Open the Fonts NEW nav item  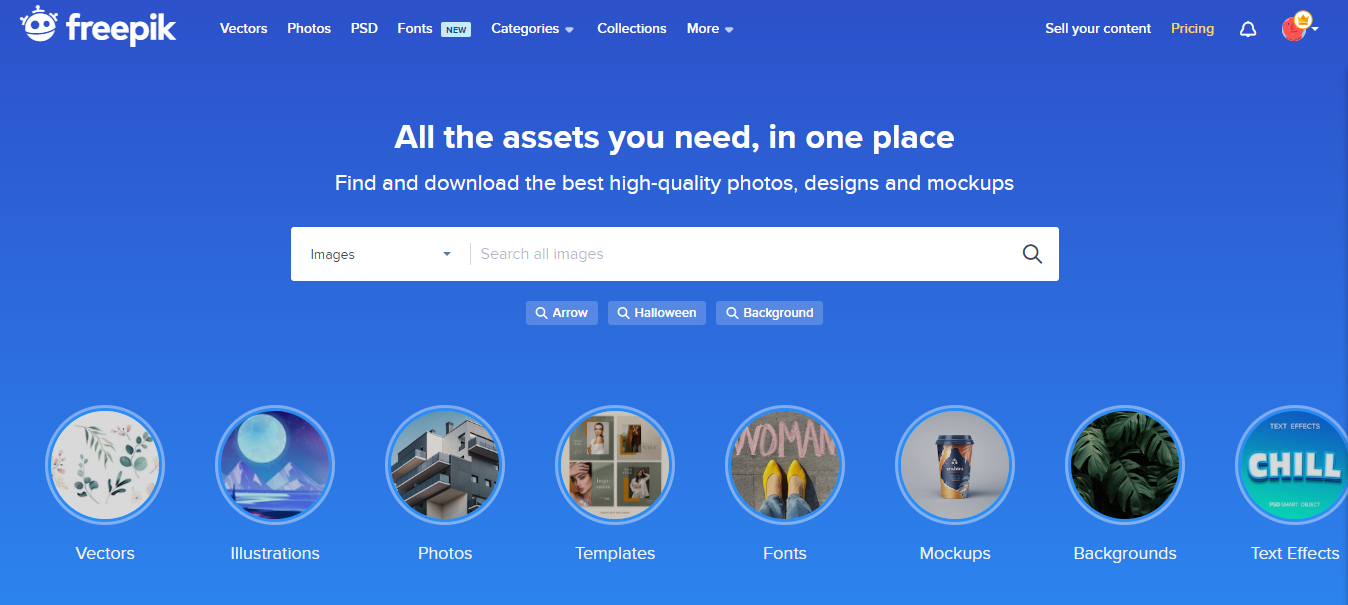[434, 29]
